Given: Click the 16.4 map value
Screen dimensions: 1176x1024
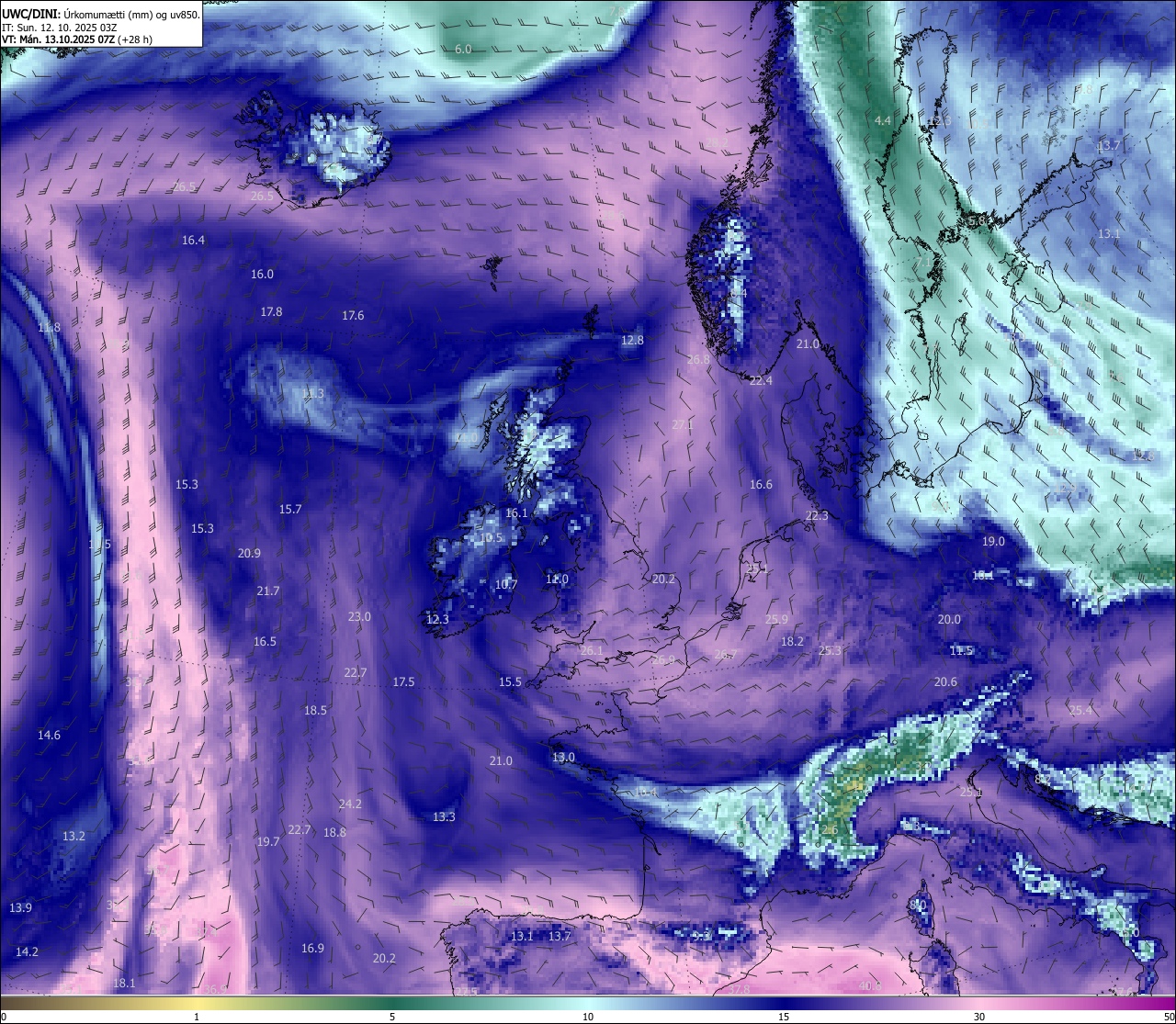Looking at the screenshot, I should coord(193,240).
